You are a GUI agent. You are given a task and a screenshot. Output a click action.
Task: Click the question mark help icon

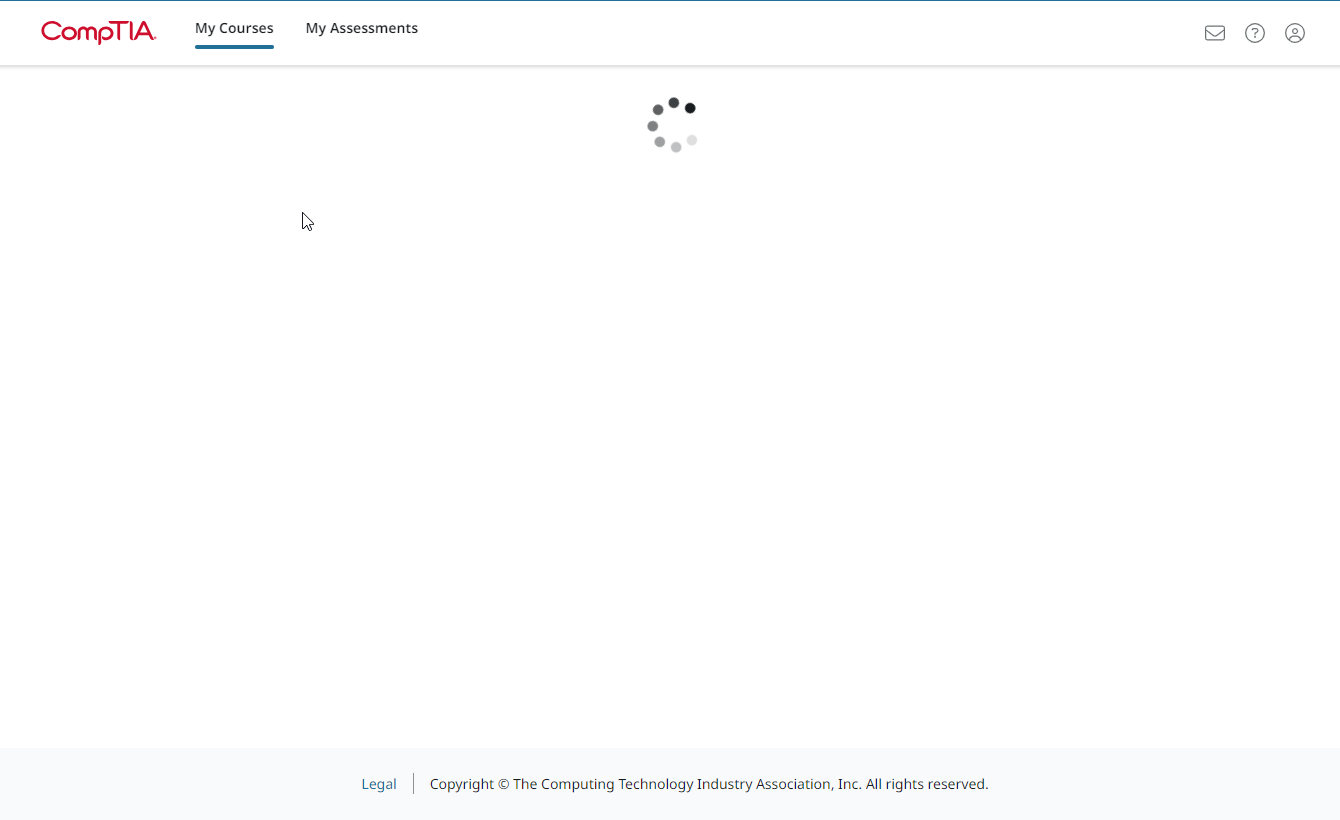point(1255,33)
